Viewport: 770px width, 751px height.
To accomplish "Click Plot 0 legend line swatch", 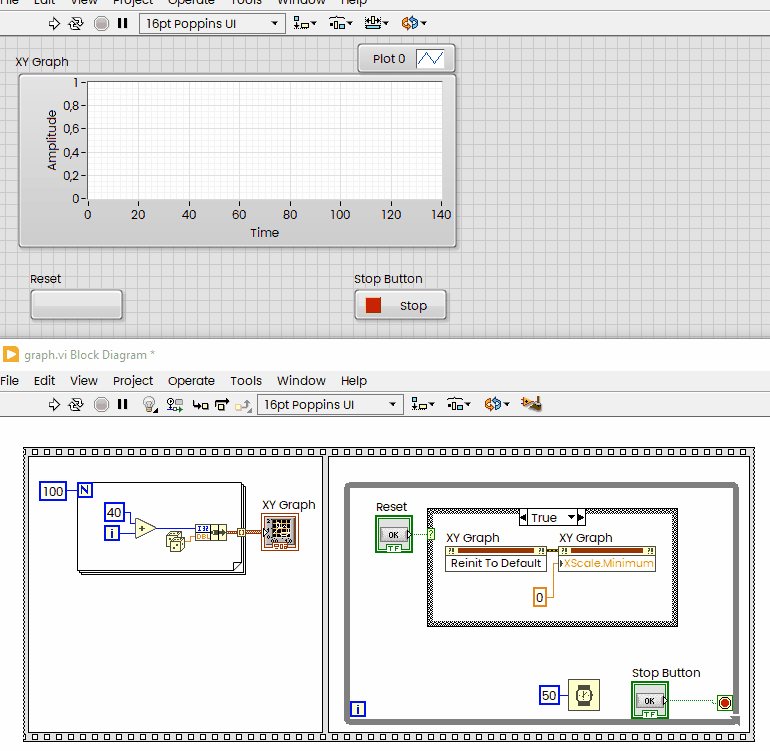I will 430,59.
